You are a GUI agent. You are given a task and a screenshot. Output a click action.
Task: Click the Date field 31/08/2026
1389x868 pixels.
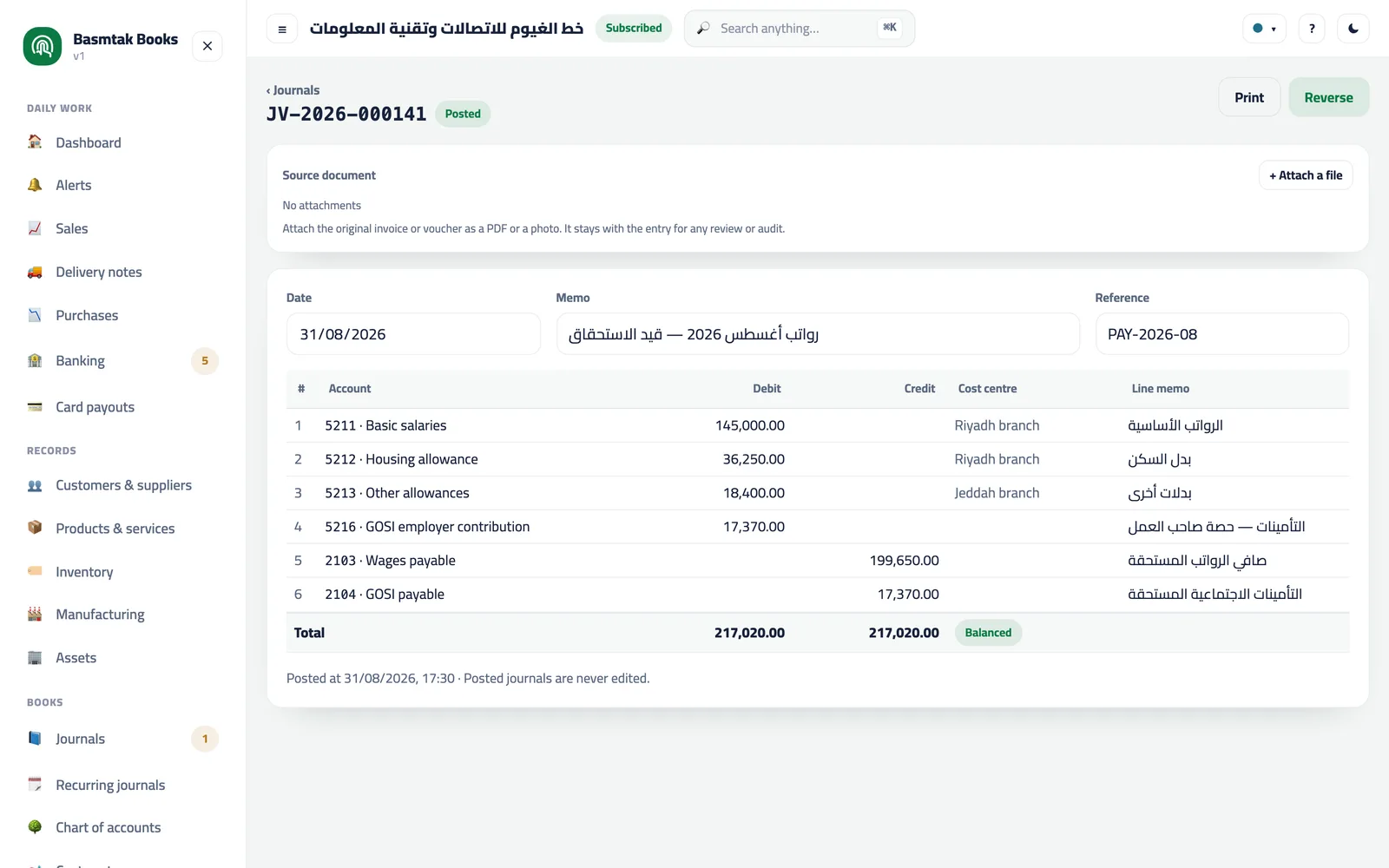[x=413, y=334]
